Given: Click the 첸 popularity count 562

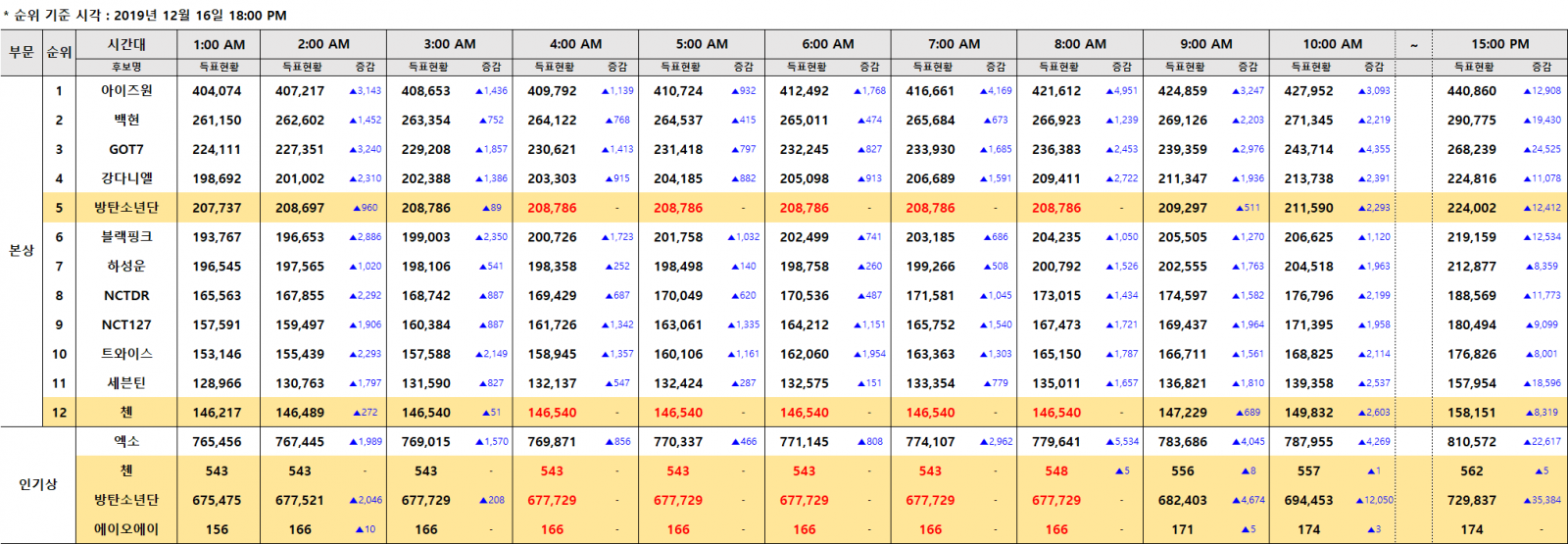Looking at the screenshot, I should pyautogui.click(x=1471, y=470).
